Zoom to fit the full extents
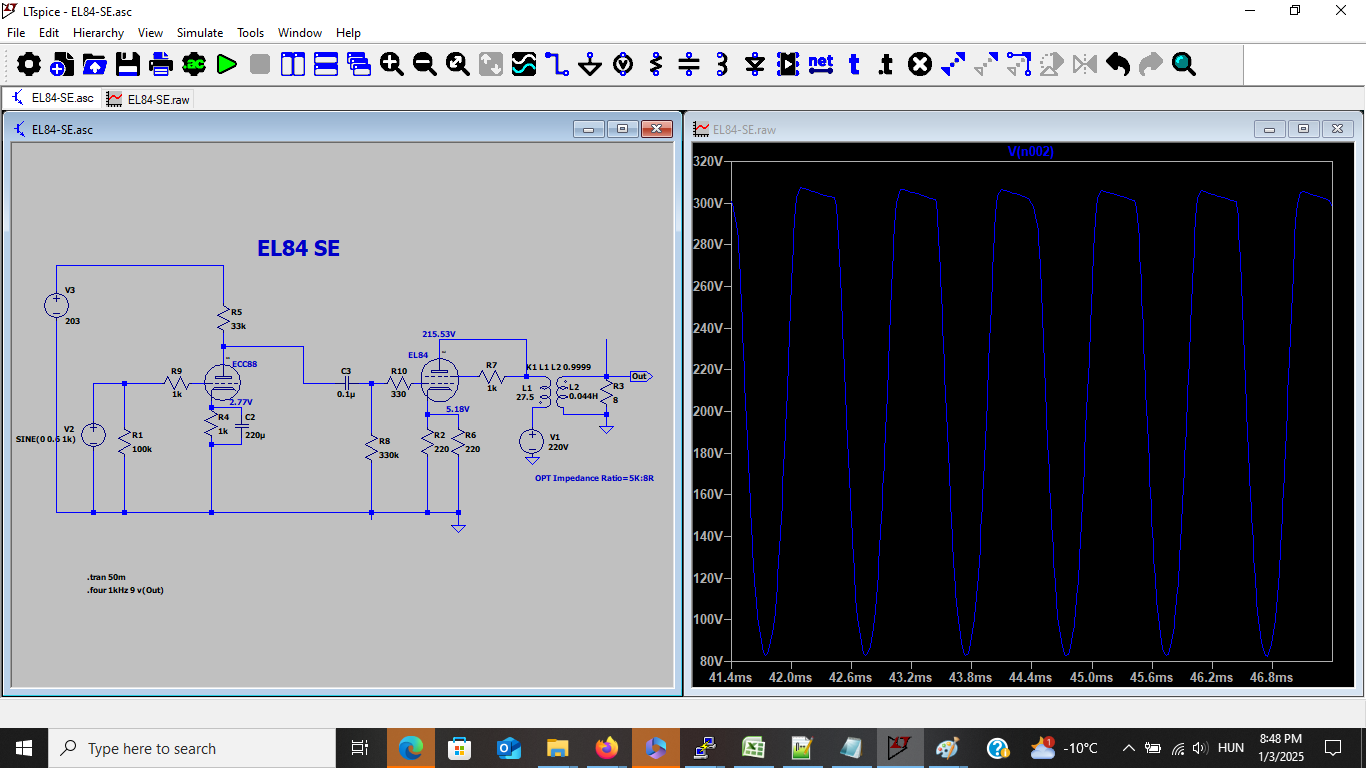1366x768 pixels. click(x=458, y=64)
